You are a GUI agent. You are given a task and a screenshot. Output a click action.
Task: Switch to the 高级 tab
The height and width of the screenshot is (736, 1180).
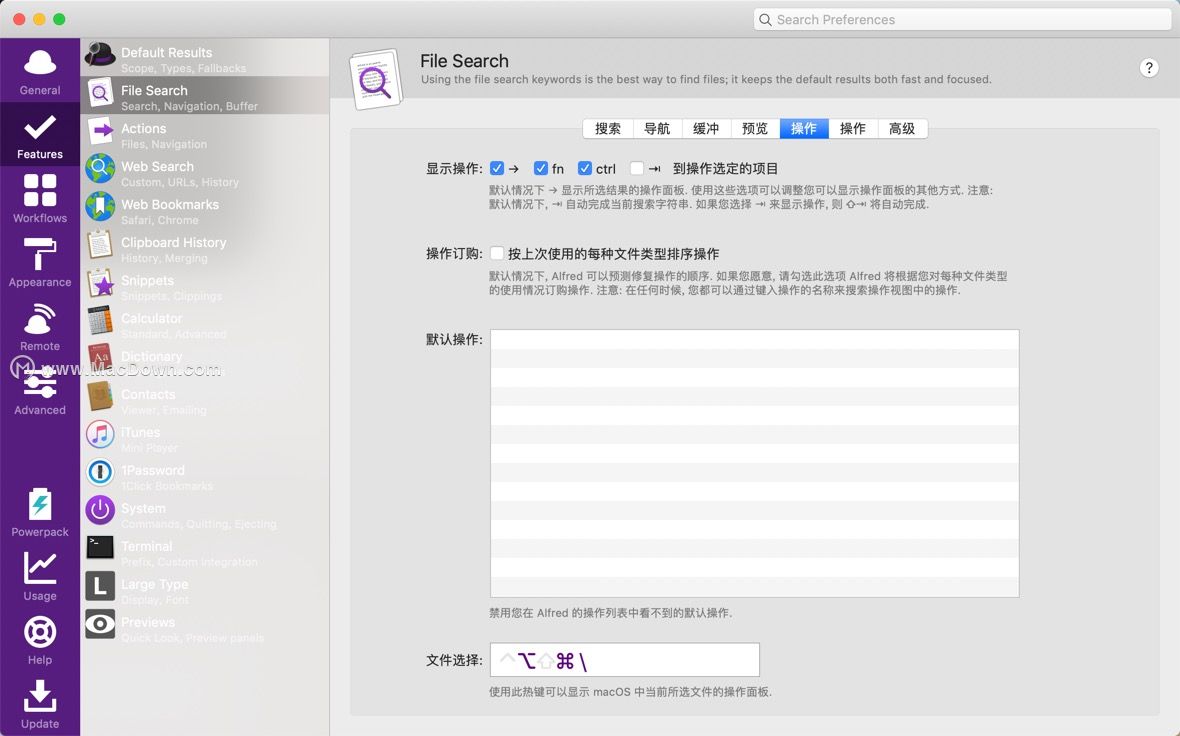click(x=902, y=129)
